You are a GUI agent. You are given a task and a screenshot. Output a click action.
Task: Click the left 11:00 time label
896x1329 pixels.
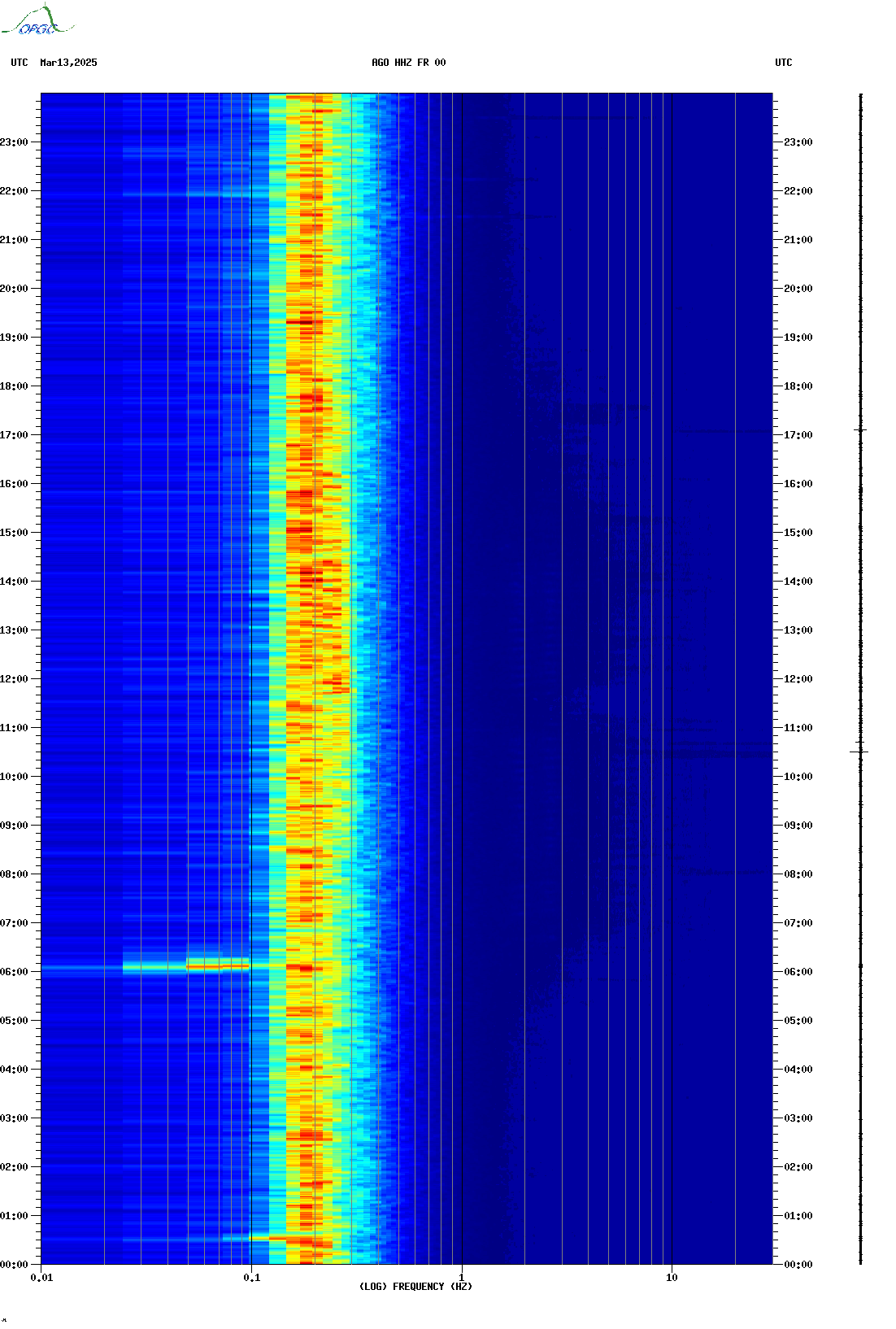14,728
